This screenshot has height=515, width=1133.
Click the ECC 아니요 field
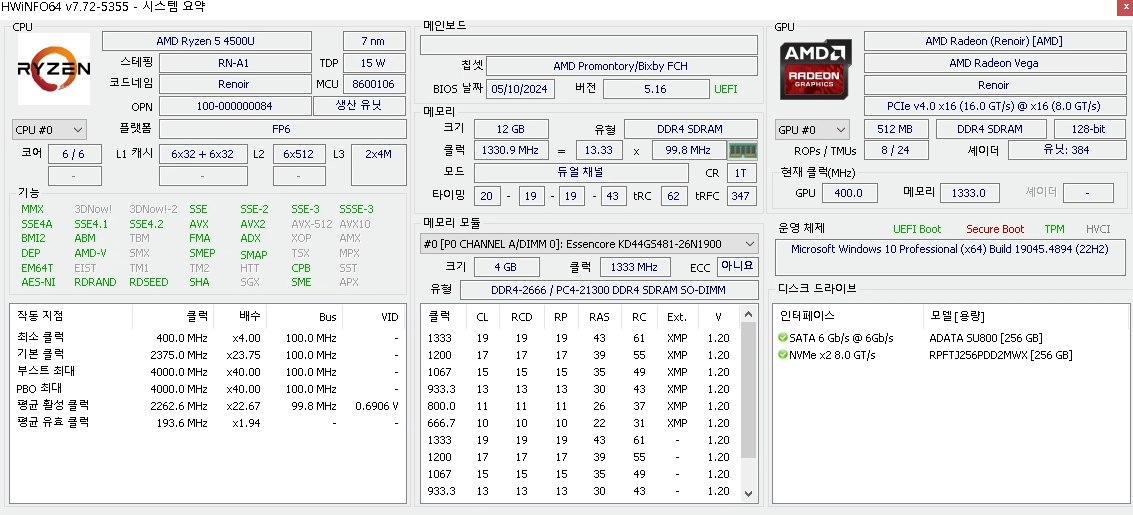pos(737,267)
